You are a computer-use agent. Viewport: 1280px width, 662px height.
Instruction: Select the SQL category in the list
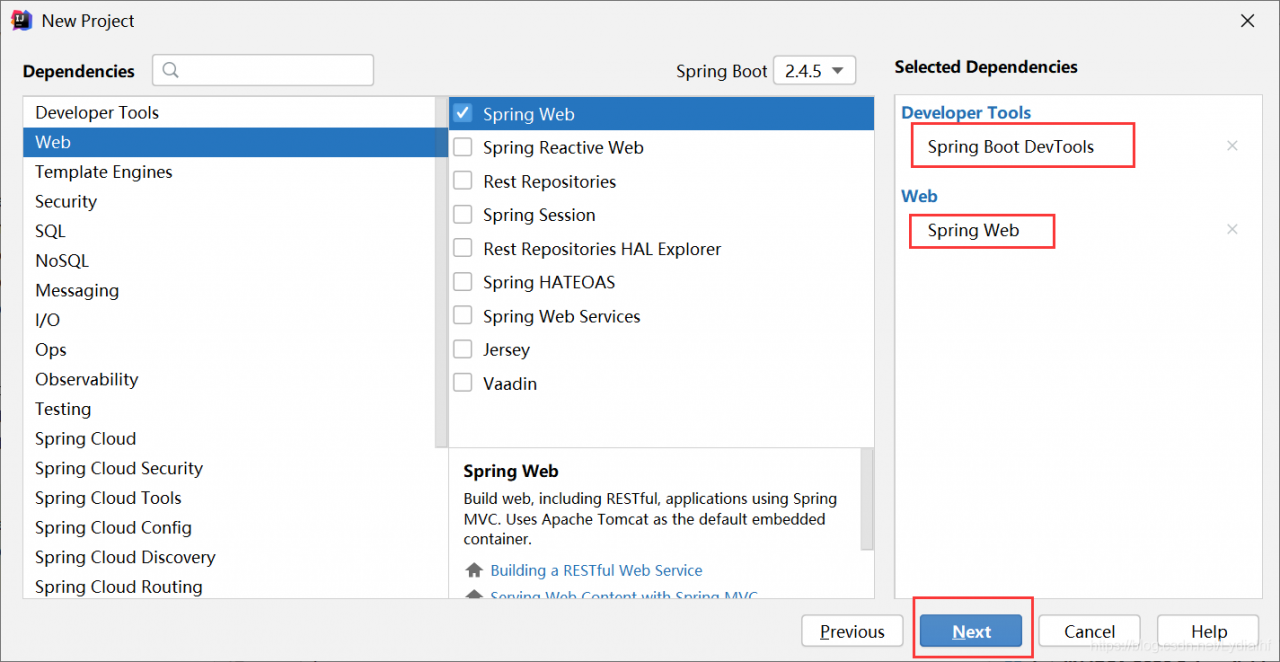[50, 231]
